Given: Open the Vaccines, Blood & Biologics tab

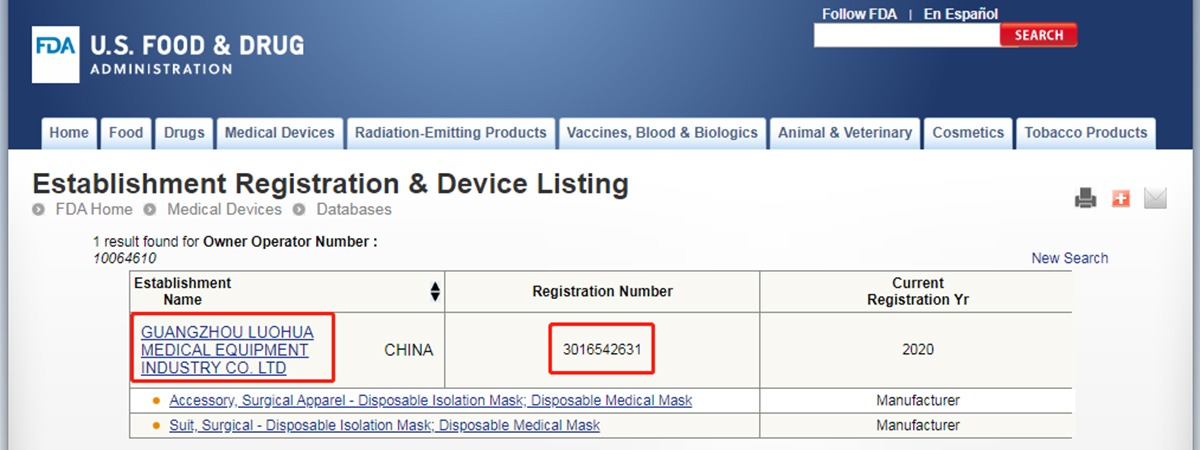Looking at the screenshot, I should tap(662, 133).
